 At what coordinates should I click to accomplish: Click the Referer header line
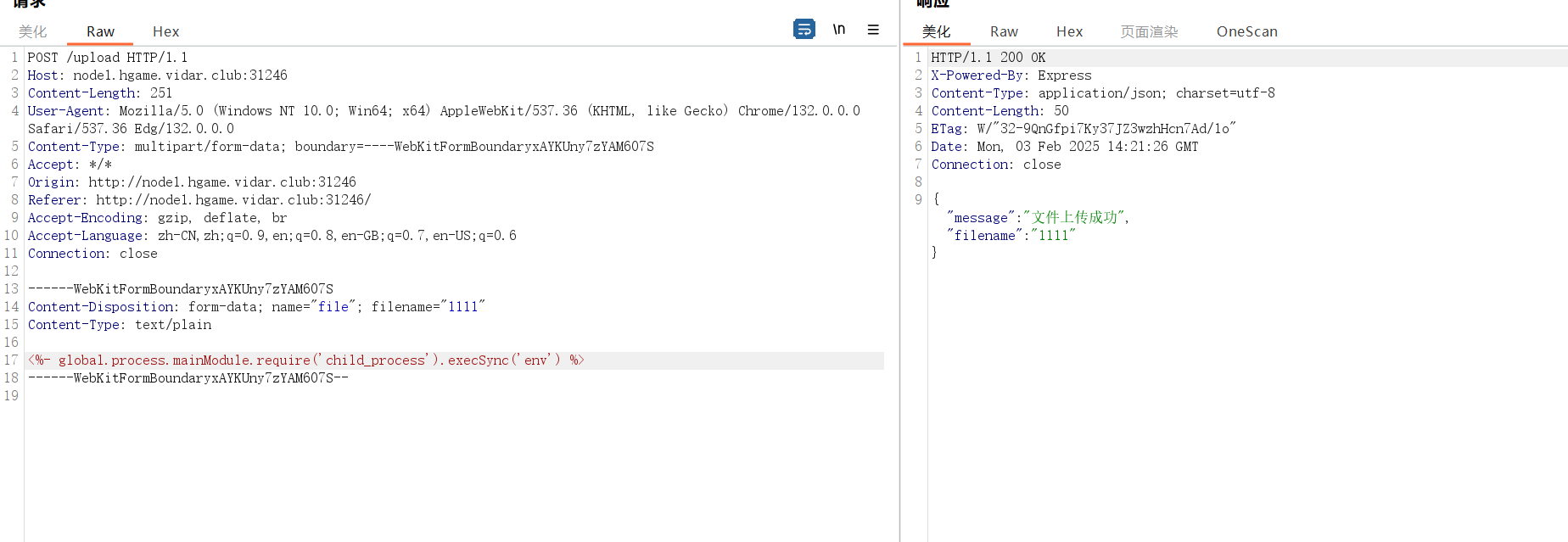click(x=199, y=200)
